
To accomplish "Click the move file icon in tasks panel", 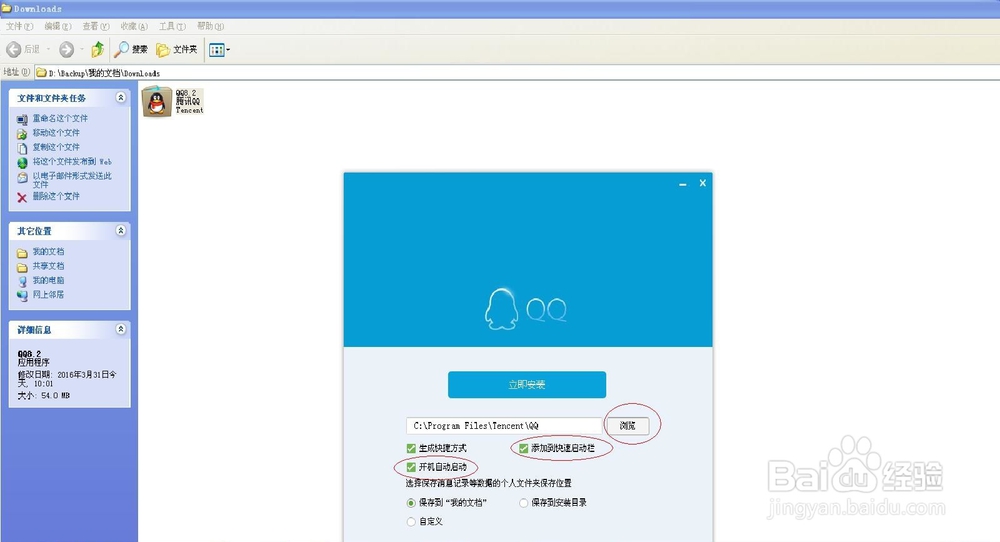I will tap(22, 134).
